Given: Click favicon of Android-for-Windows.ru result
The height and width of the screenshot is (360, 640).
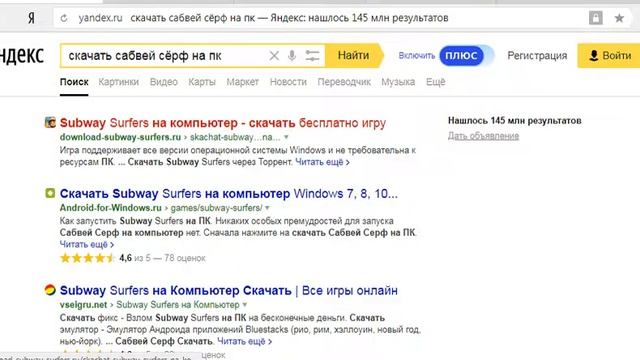Looking at the screenshot, I should point(50,193).
